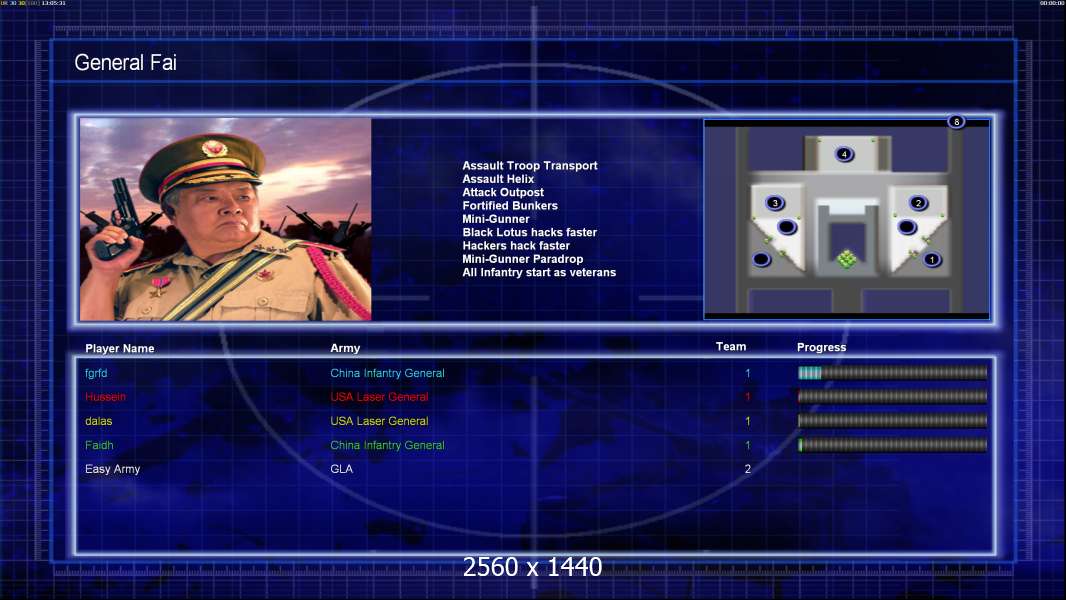
Task: Click General Fai's portrait image
Action: click(226, 219)
